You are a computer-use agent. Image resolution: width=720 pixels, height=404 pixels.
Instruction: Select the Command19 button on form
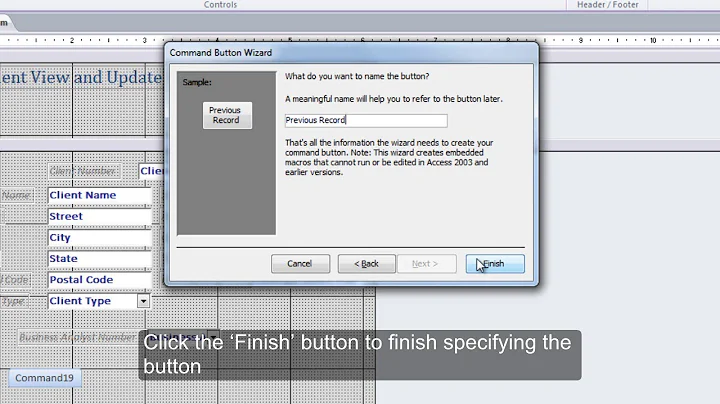click(45, 378)
